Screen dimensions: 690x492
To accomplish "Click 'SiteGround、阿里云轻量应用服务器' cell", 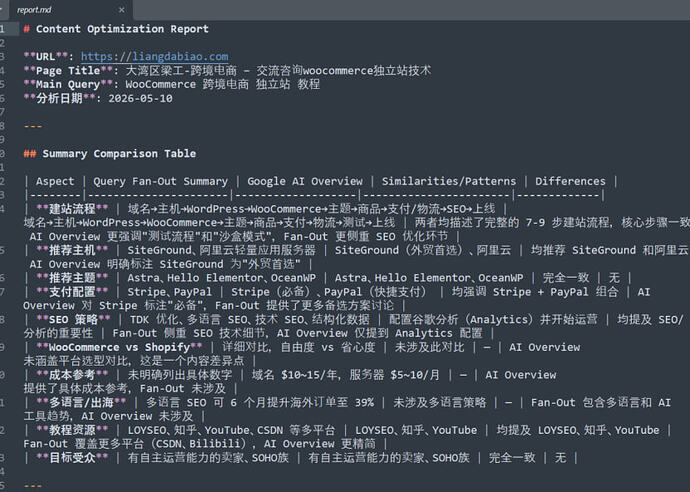I will click(x=221, y=250).
